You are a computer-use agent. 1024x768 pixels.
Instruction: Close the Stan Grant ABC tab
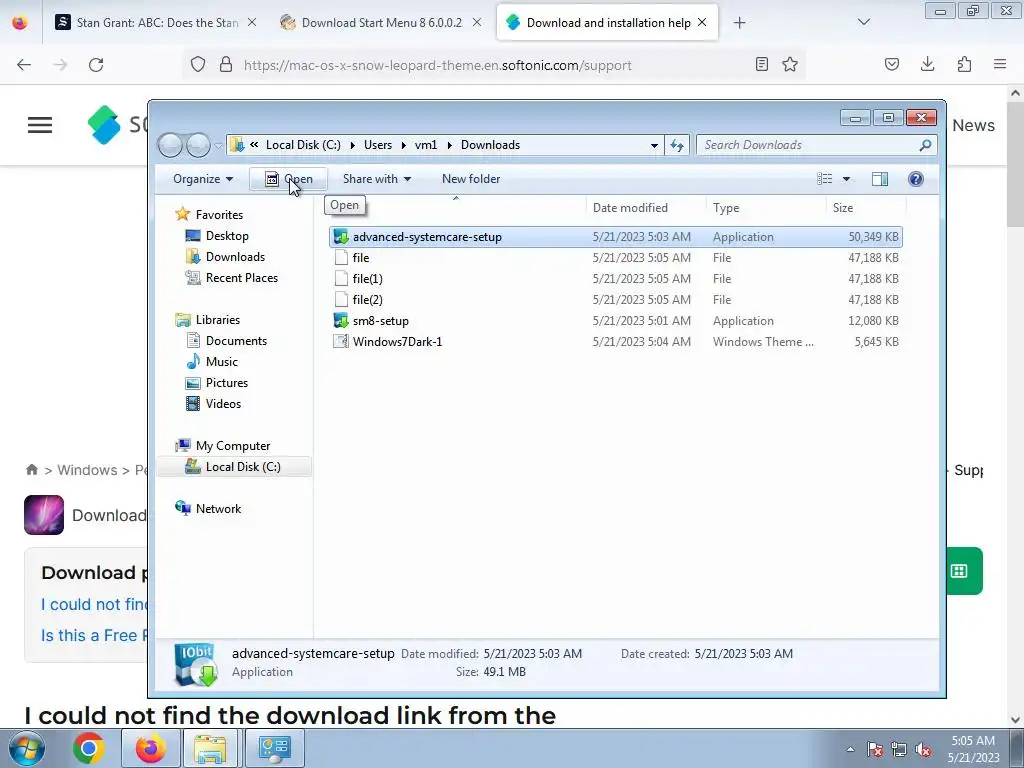click(x=252, y=22)
